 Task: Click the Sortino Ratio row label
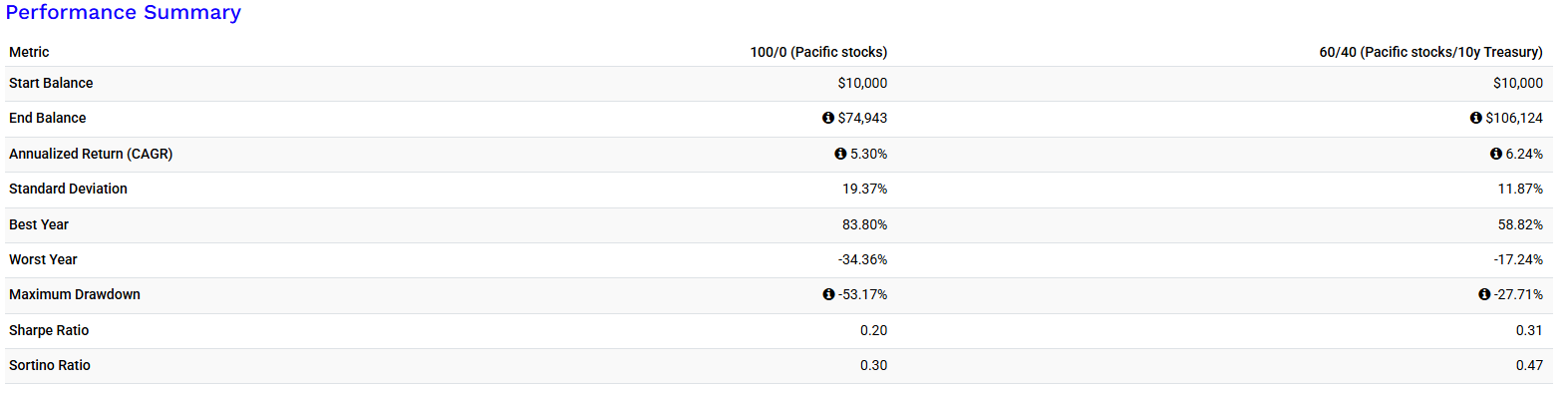pyautogui.click(x=50, y=365)
